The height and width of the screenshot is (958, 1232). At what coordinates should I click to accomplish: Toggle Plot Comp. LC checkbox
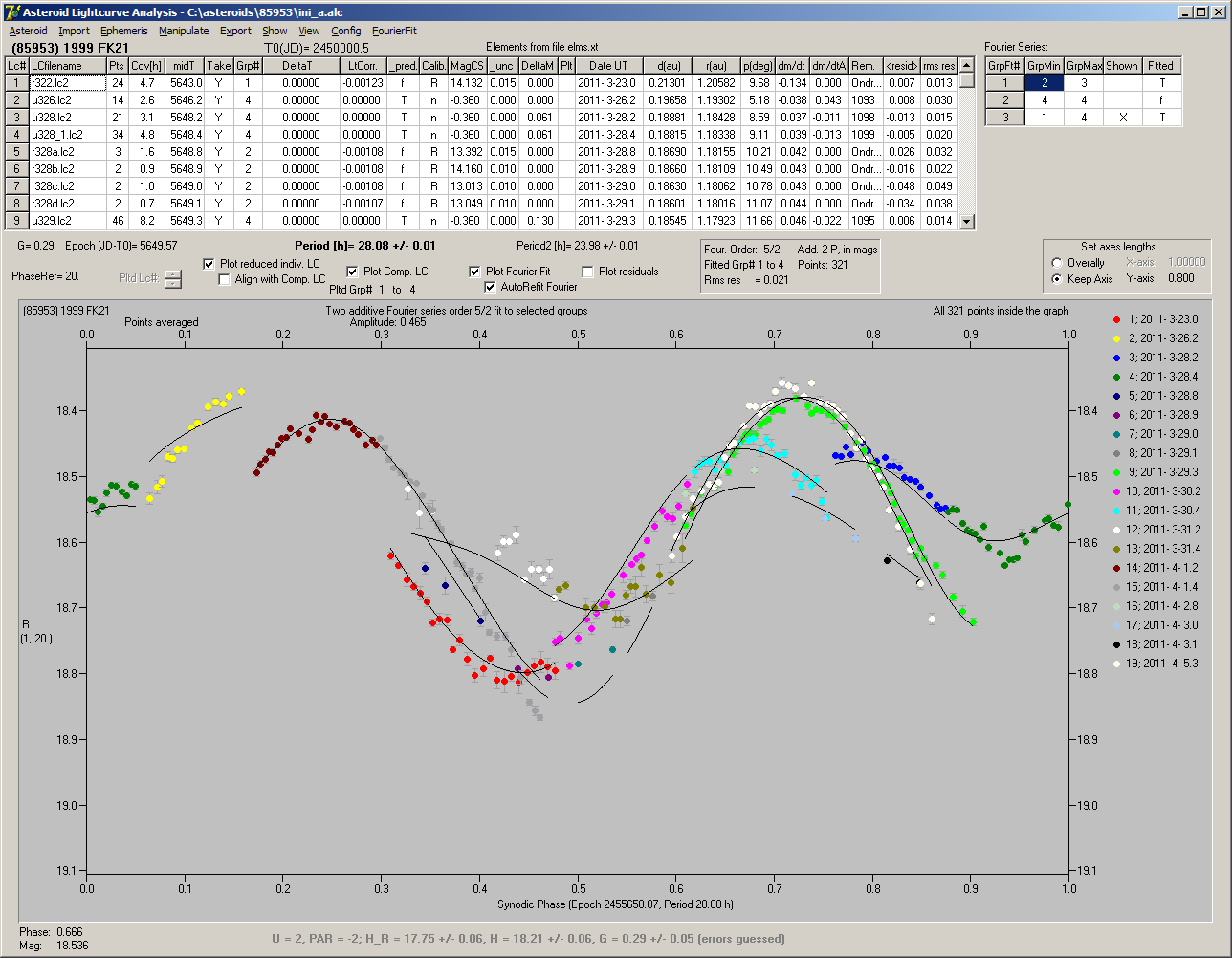pyautogui.click(x=352, y=272)
